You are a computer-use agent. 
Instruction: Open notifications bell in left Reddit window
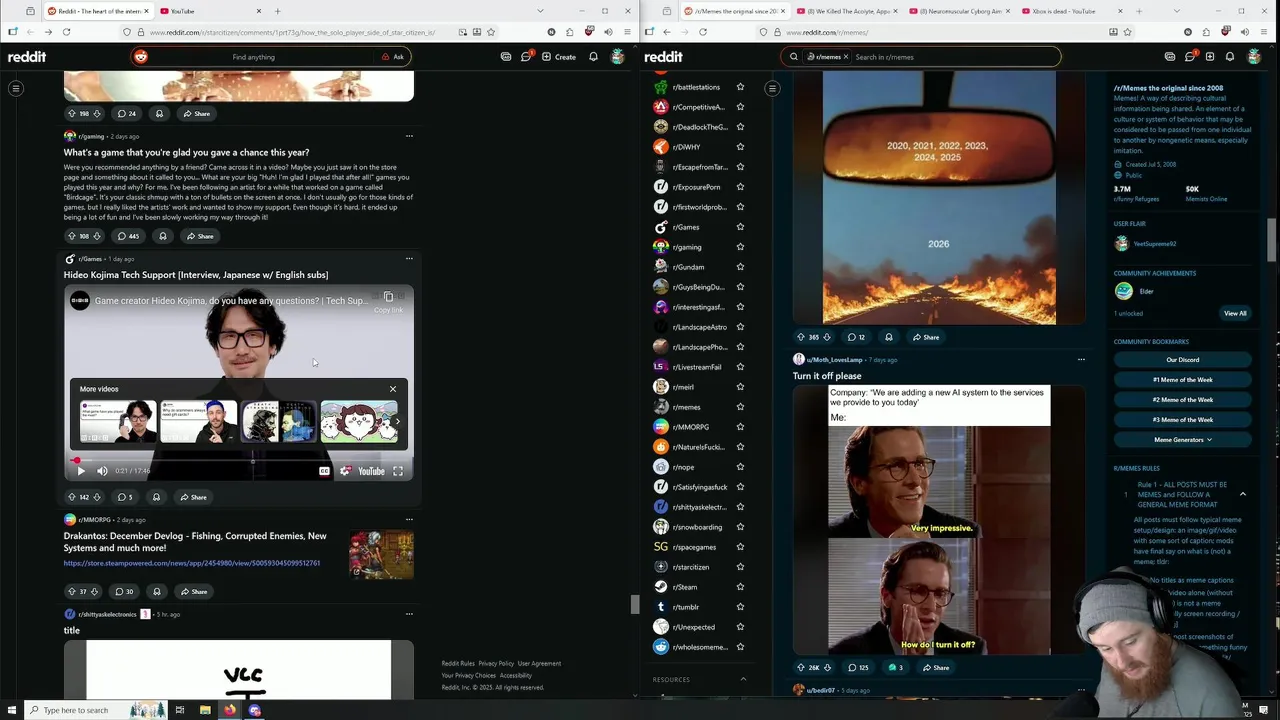coord(593,57)
